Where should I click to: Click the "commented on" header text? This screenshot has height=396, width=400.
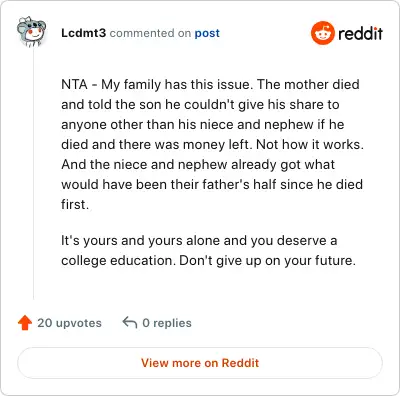[x=150, y=33]
